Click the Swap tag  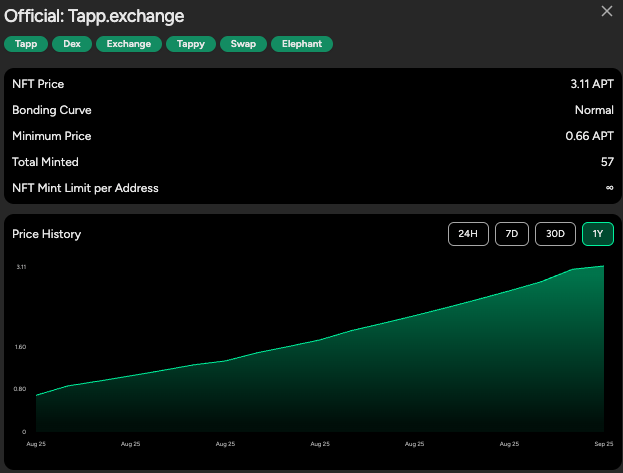pyautogui.click(x=243, y=44)
